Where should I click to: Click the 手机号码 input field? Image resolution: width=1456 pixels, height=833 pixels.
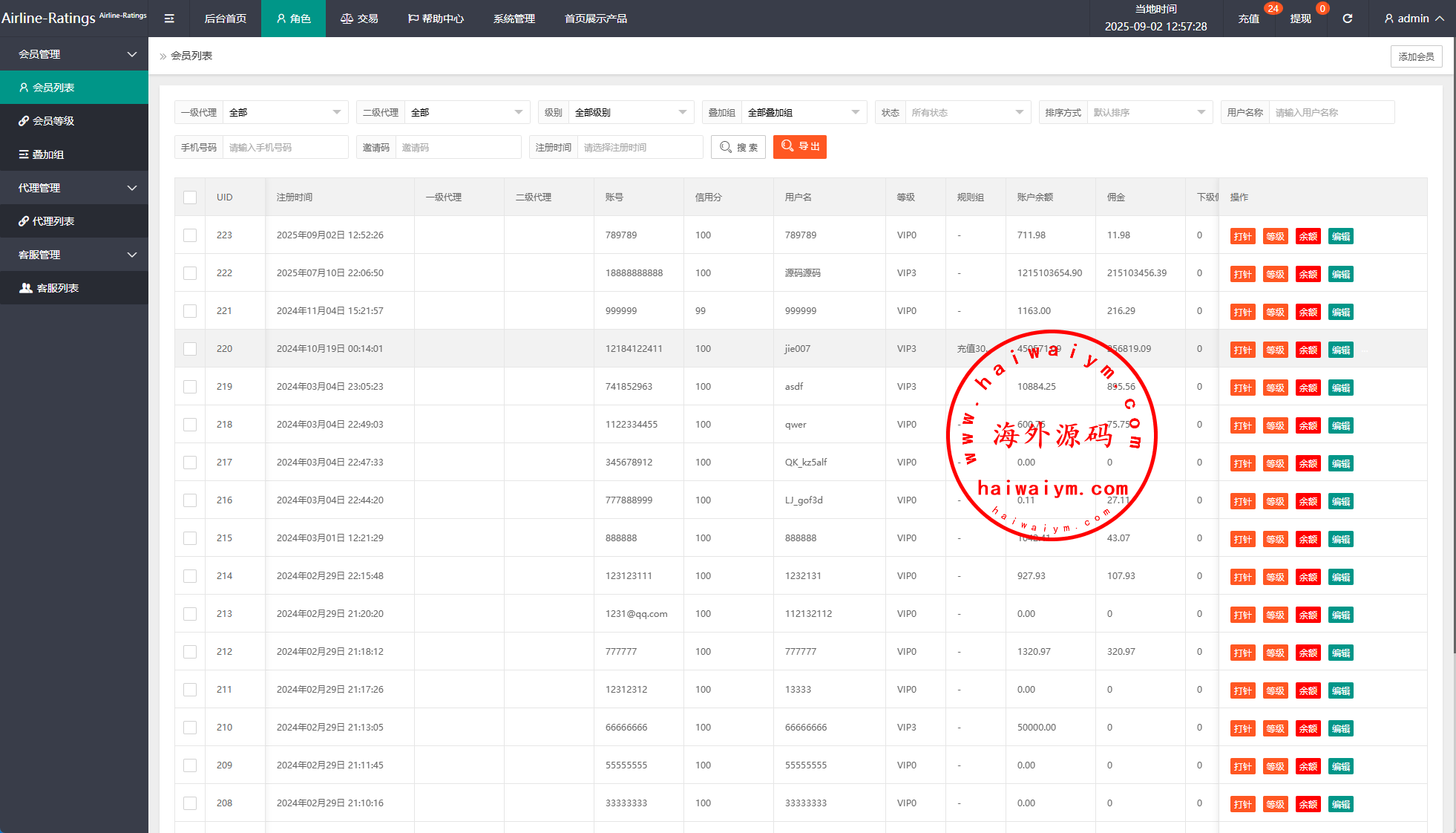(x=284, y=148)
